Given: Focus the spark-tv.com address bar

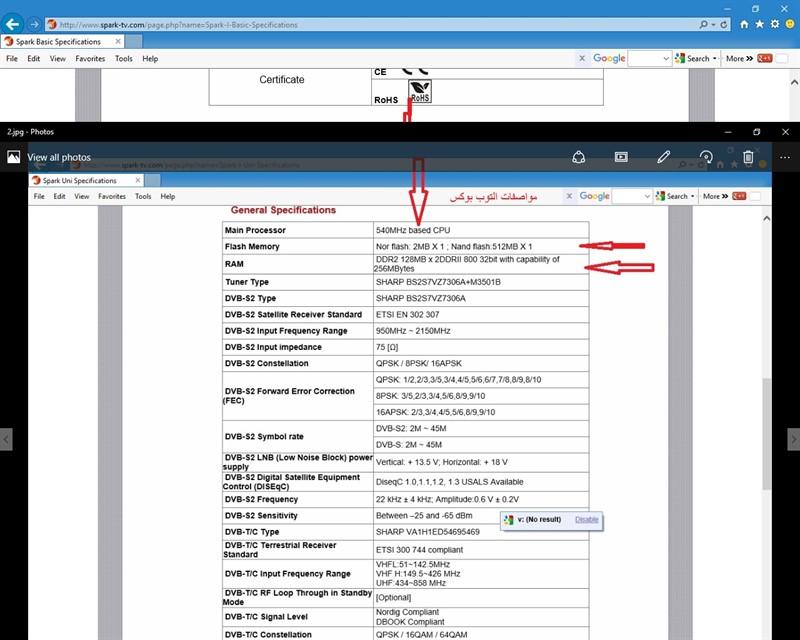Looking at the screenshot, I should point(372,24).
